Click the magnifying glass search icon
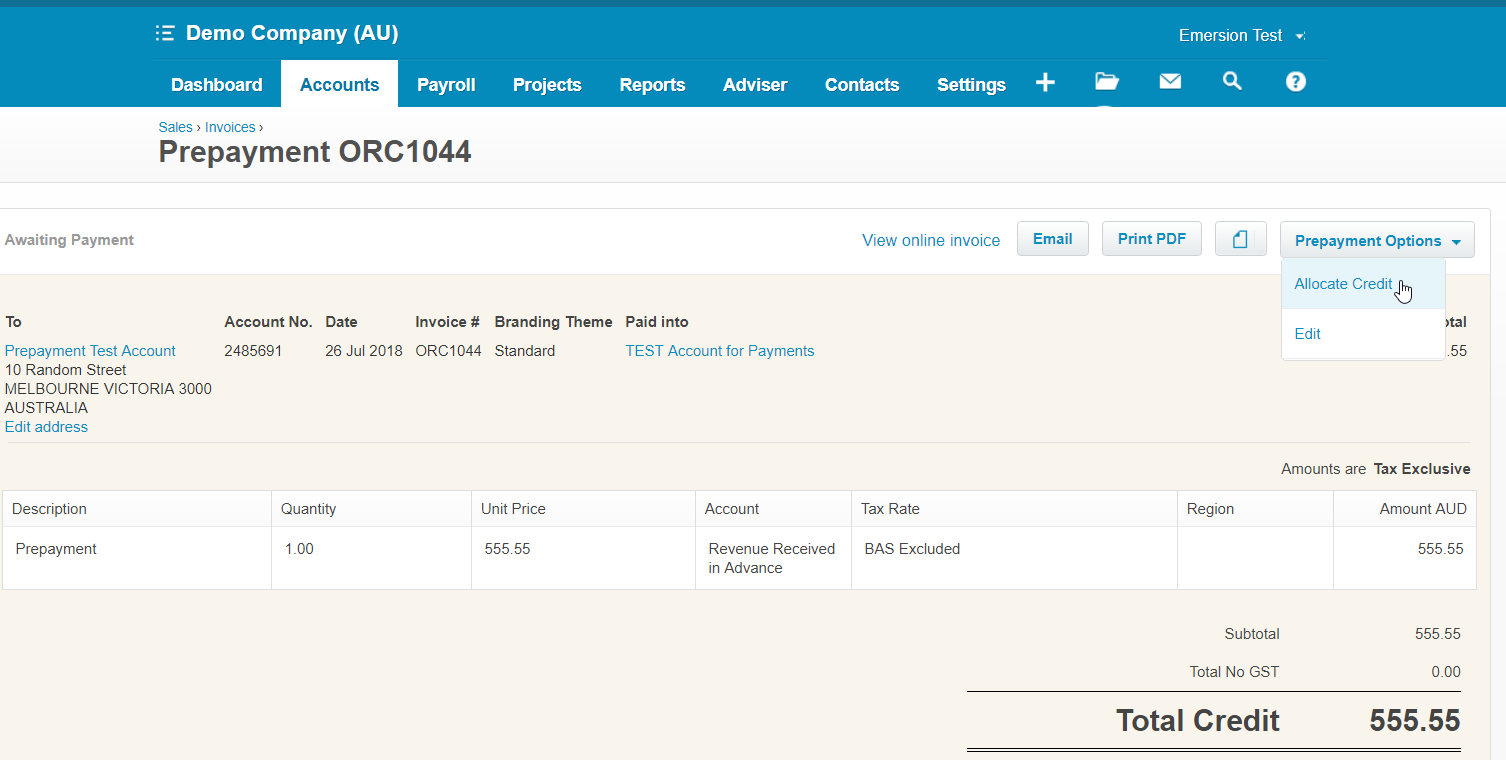The image size is (1506, 760). point(1232,82)
